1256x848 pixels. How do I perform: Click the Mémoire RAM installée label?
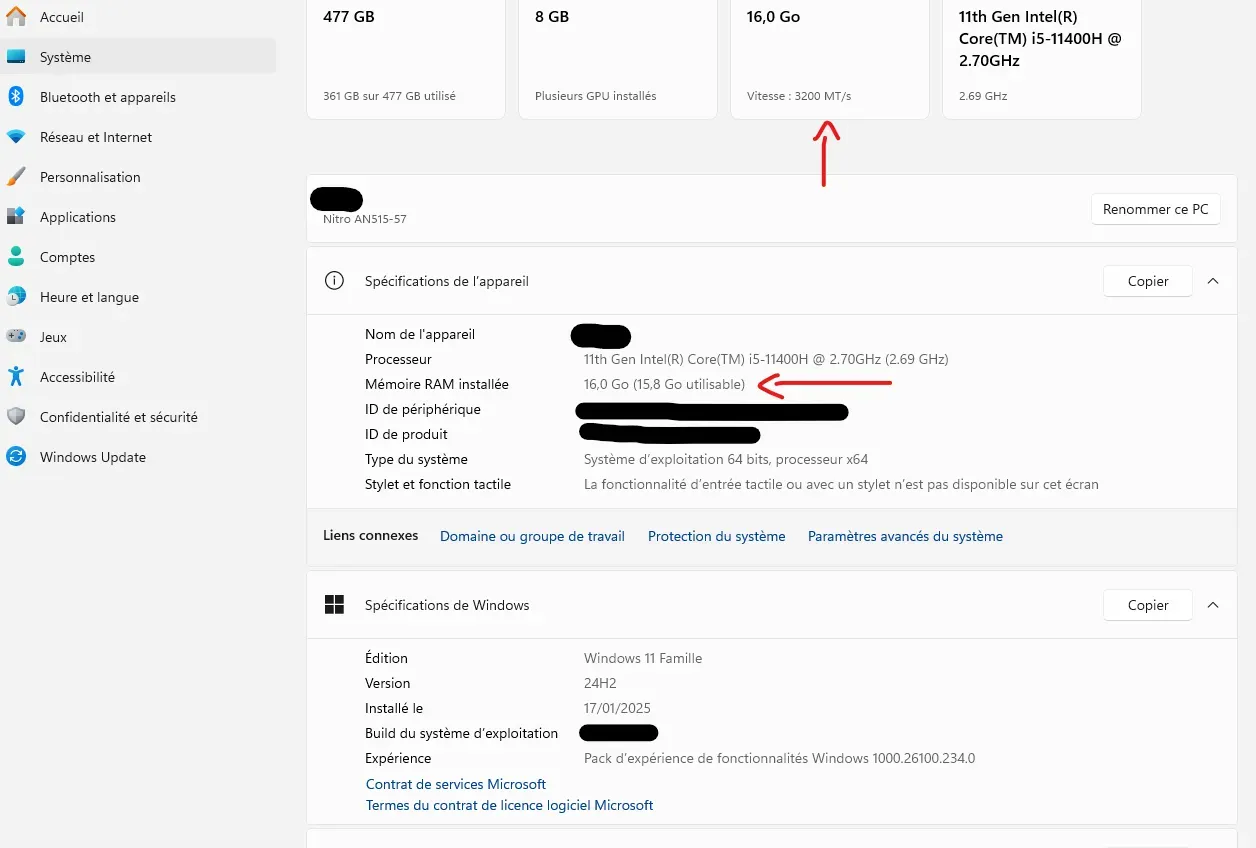pos(437,384)
